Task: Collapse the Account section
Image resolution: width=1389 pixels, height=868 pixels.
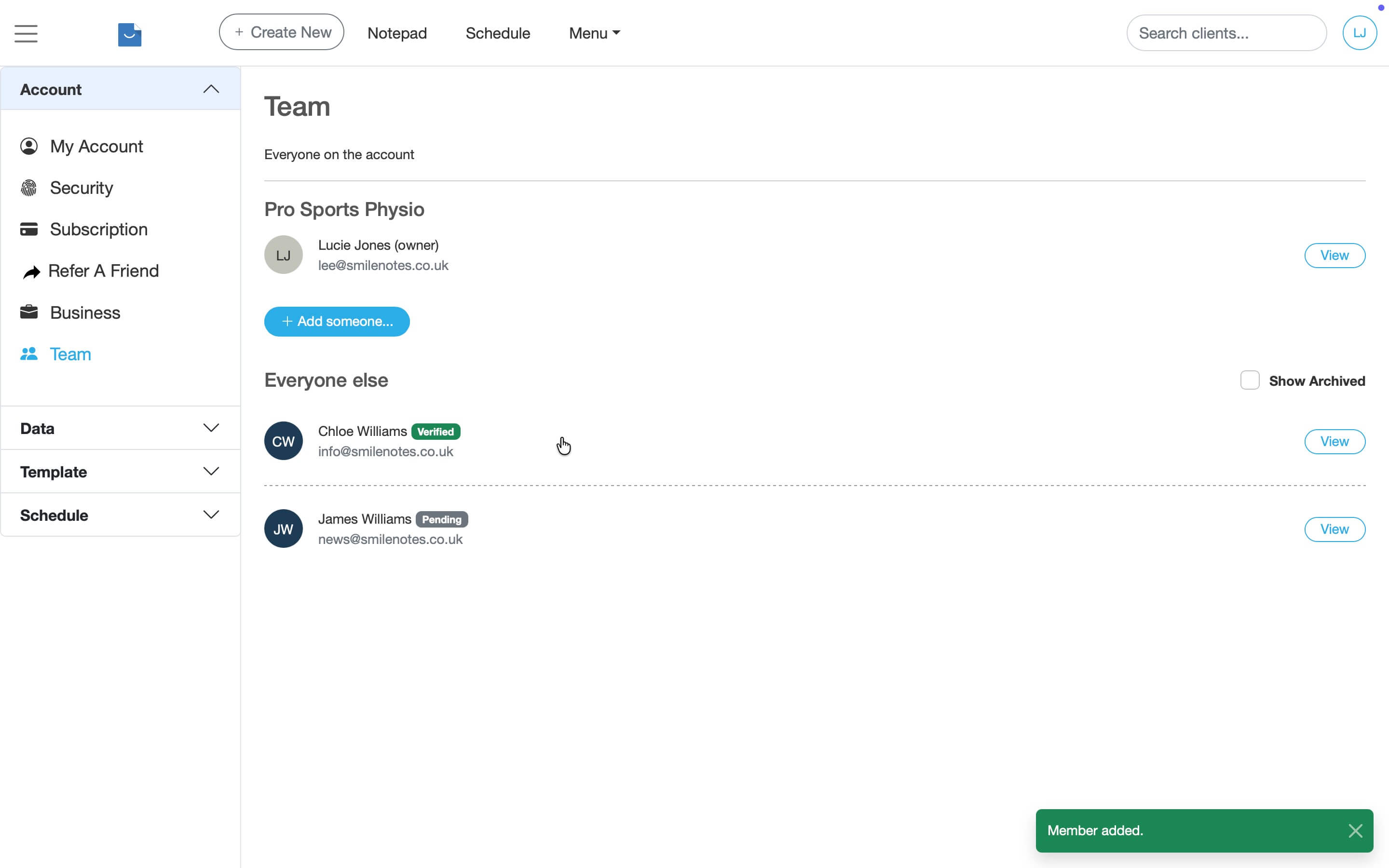Action: (x=211, y=89)
